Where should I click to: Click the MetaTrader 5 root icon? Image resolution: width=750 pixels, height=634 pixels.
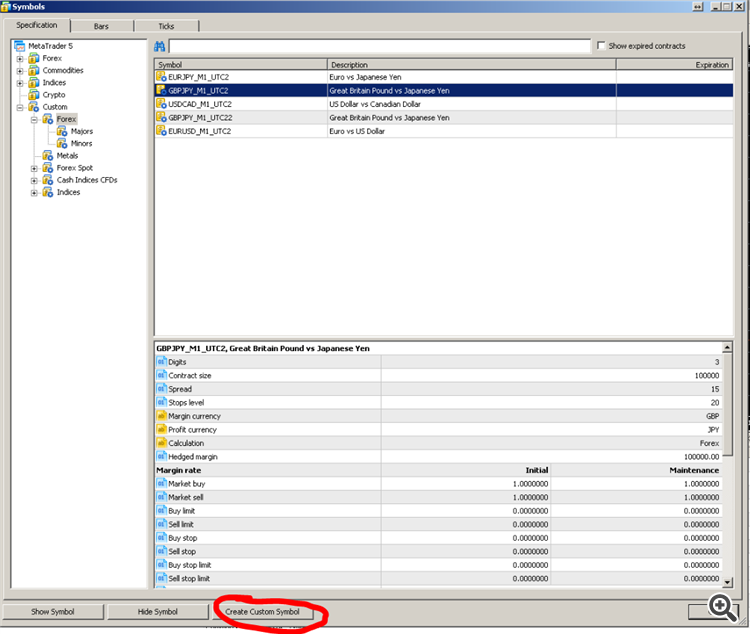20,46
